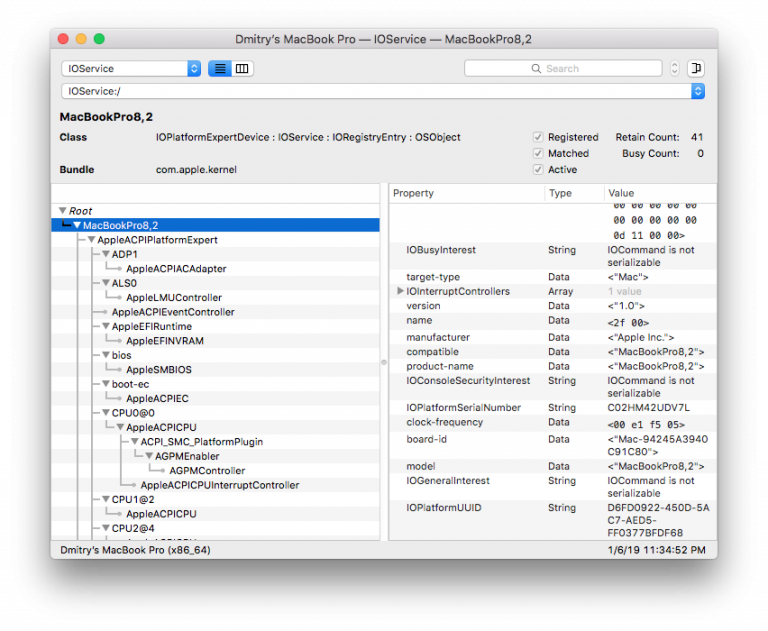
Task: Select AGPMController in the tree
Action: pos(206,471)
